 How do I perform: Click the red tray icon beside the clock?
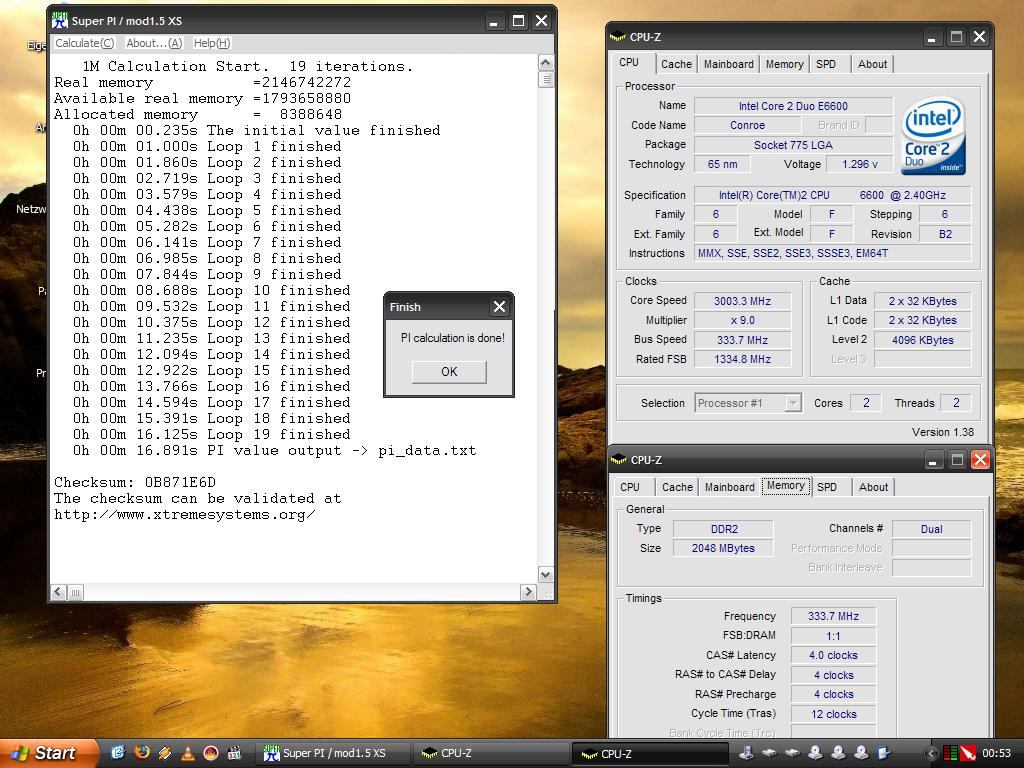968,753
